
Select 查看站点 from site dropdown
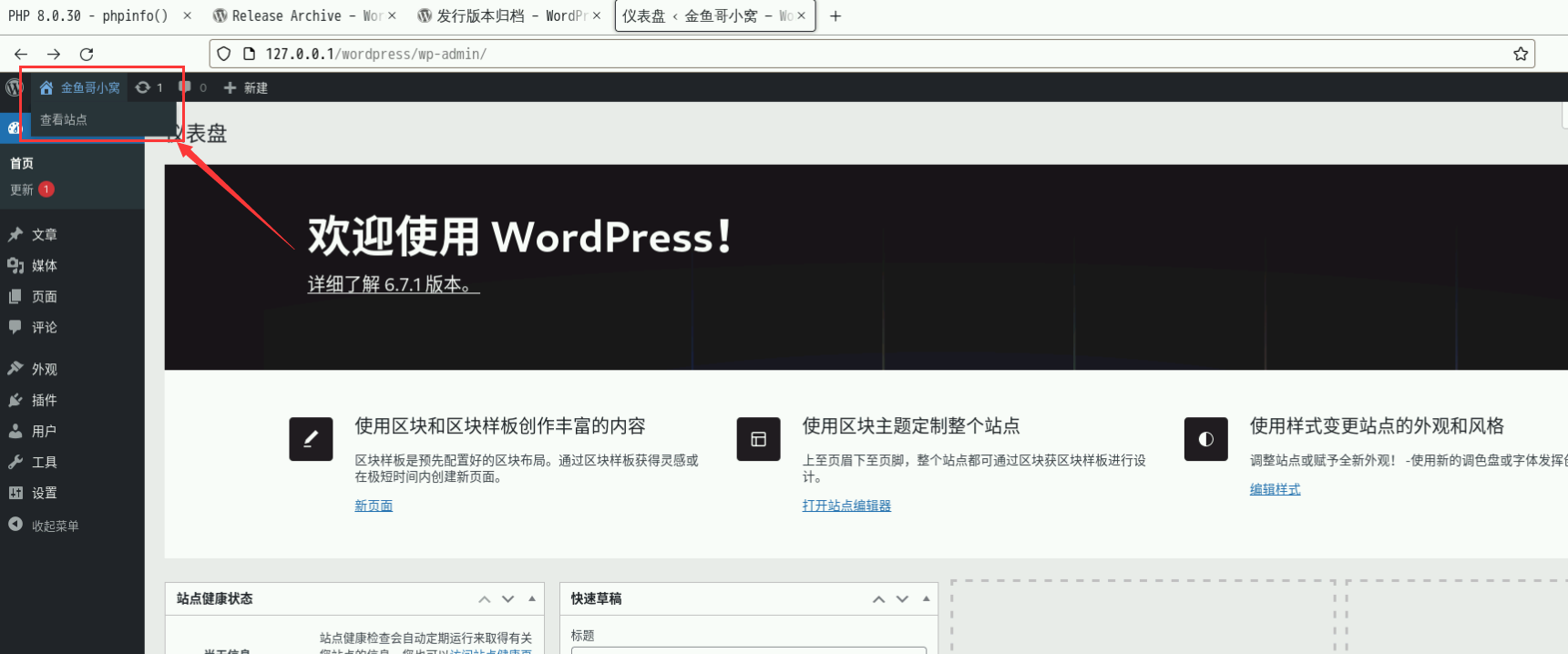[64, 119]
